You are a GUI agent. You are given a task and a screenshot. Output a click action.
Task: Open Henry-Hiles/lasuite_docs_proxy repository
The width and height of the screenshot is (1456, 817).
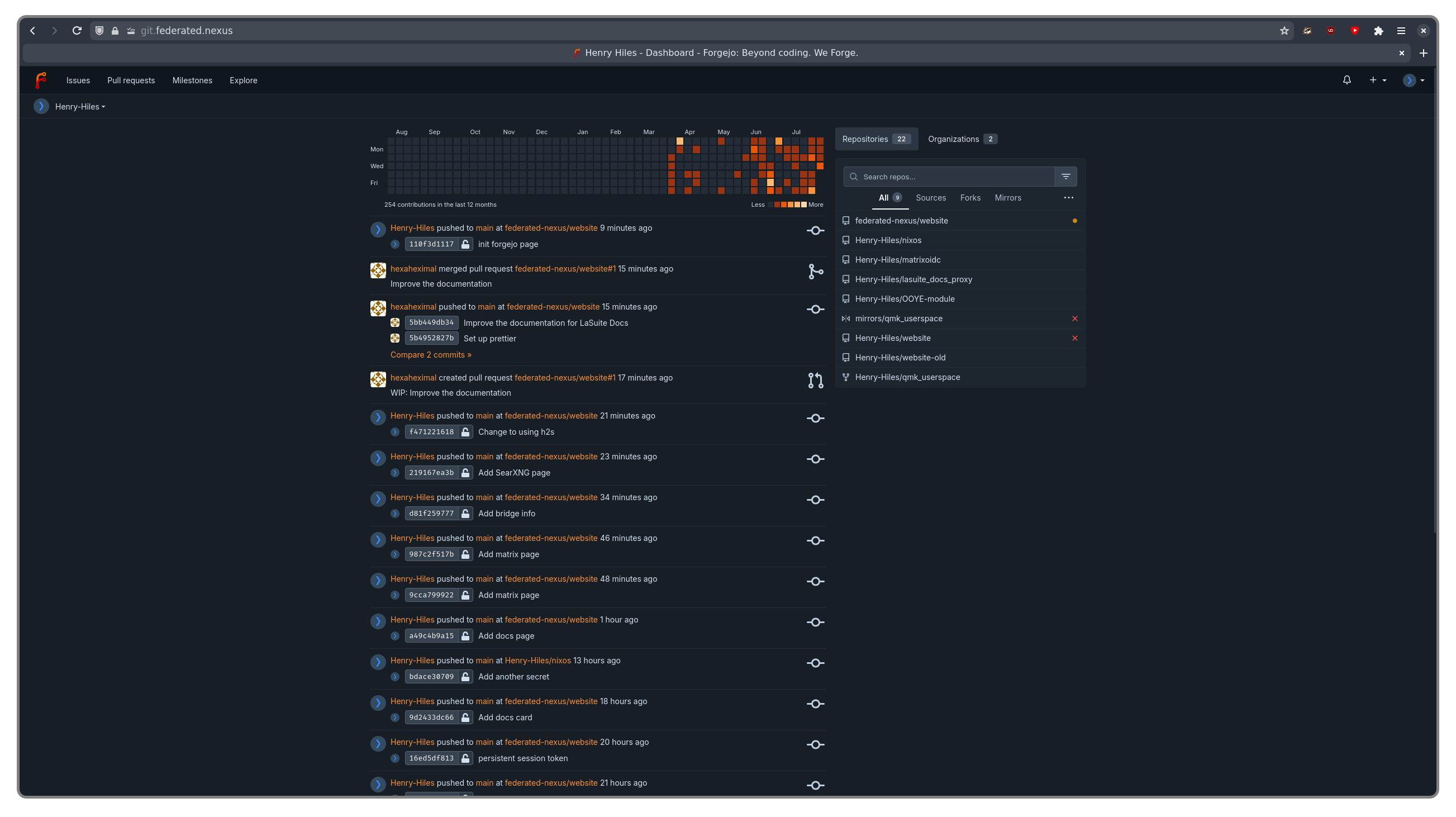tap(913, 279)
